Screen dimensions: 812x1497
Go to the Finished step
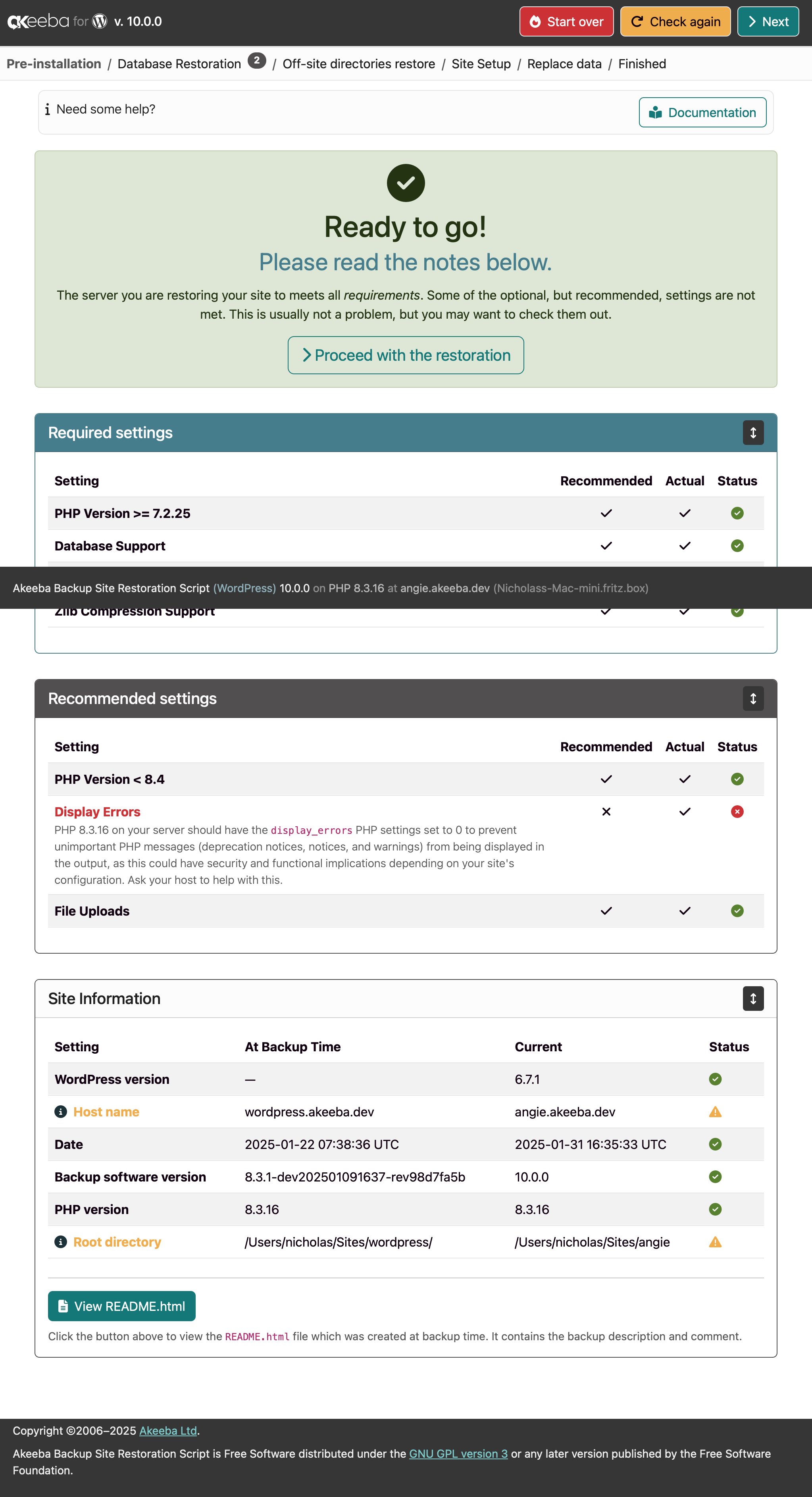pyautogui.click(x=642, y=64)
